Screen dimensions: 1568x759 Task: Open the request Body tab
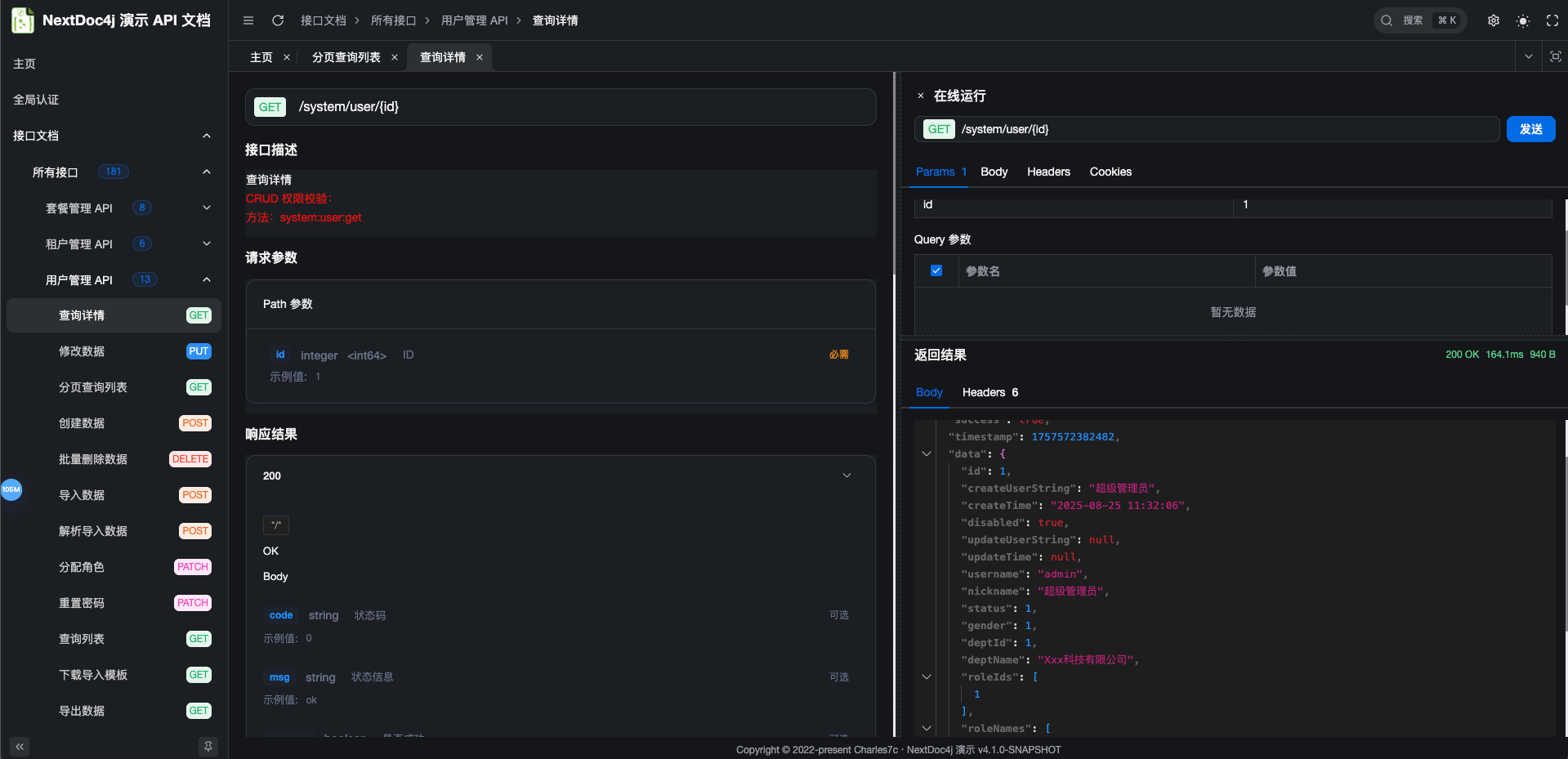[x=994, y=172]
